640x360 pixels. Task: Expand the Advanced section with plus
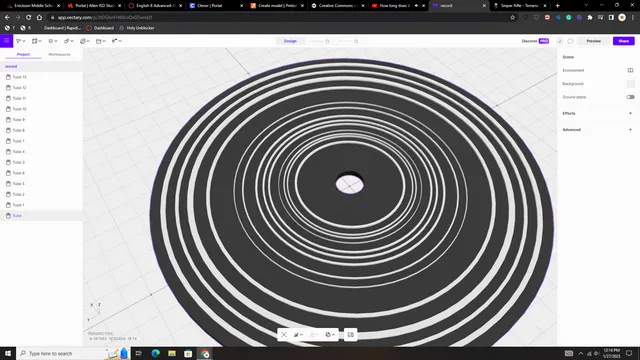tap(630, 130)
